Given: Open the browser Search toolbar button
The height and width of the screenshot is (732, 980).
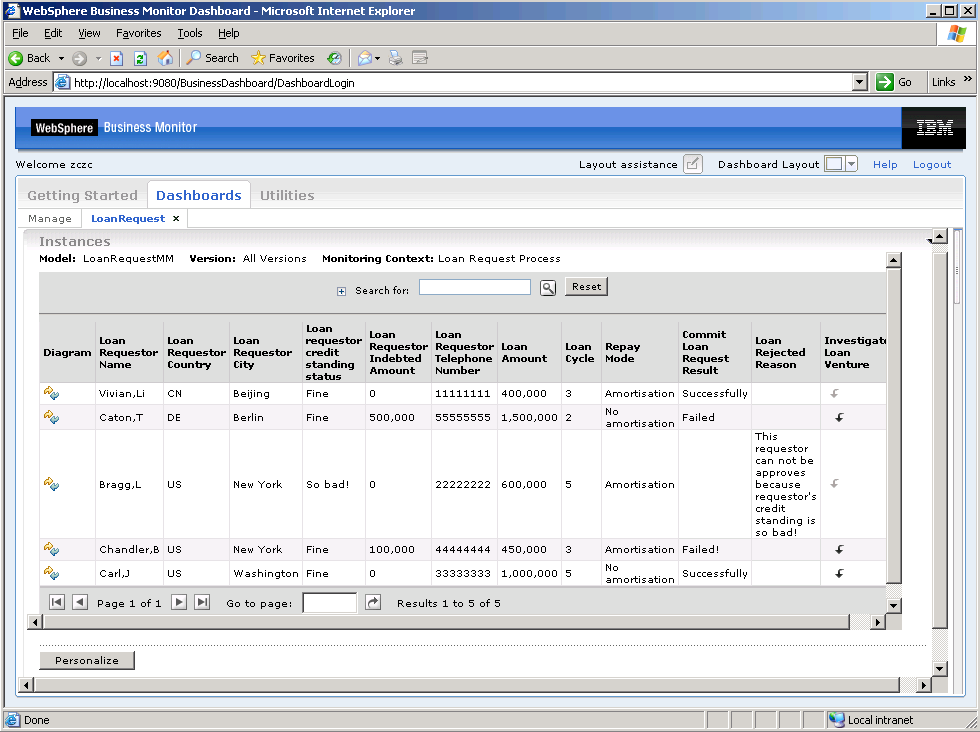Looking at the screenshot, I should [x=213, y=58].
